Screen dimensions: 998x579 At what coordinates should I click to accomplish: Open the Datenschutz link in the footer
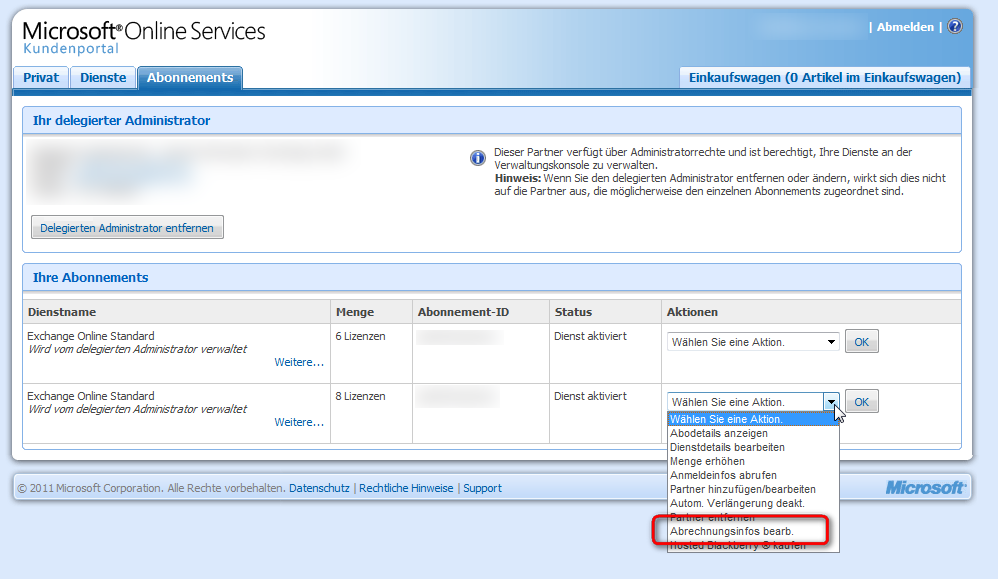(x=319, y=488)
